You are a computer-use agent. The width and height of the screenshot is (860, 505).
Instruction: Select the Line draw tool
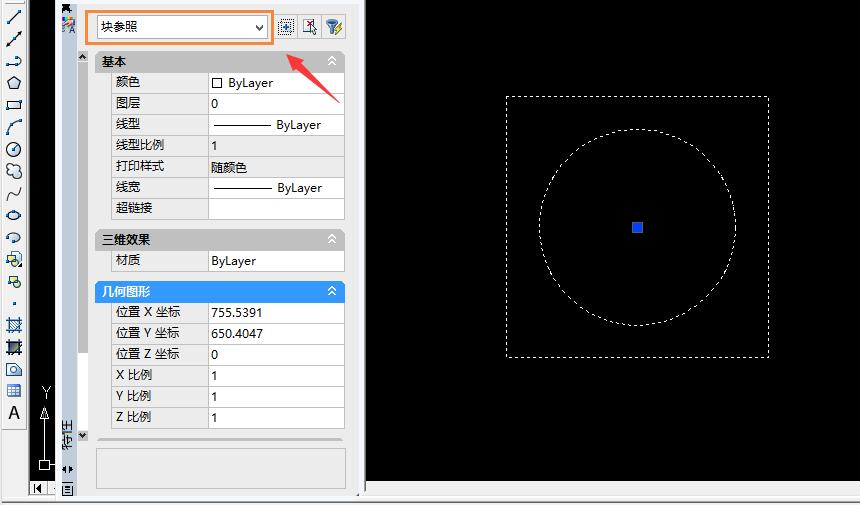coord(14,17)
